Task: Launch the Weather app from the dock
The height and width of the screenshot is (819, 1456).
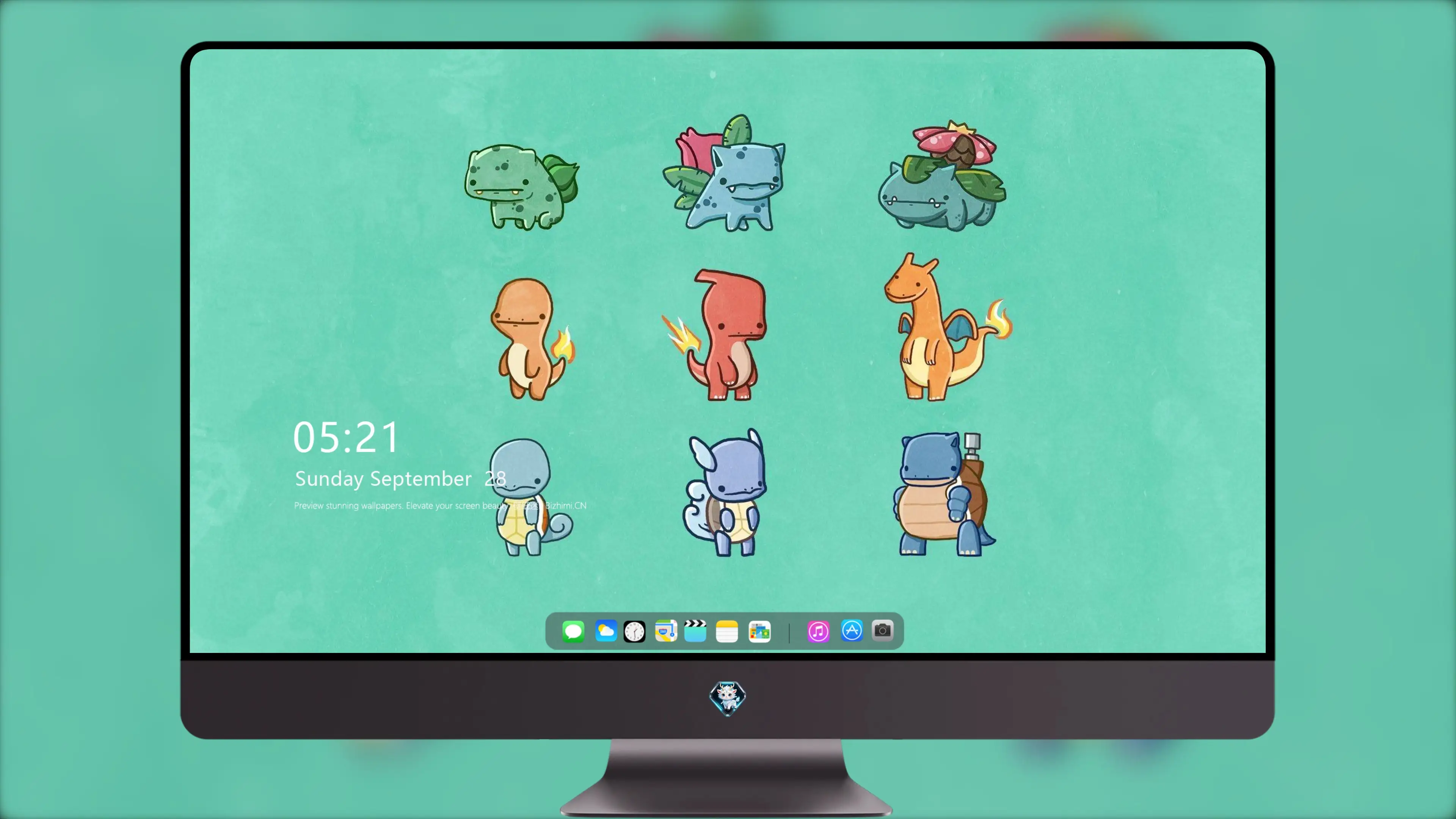Action: [606, 631]
